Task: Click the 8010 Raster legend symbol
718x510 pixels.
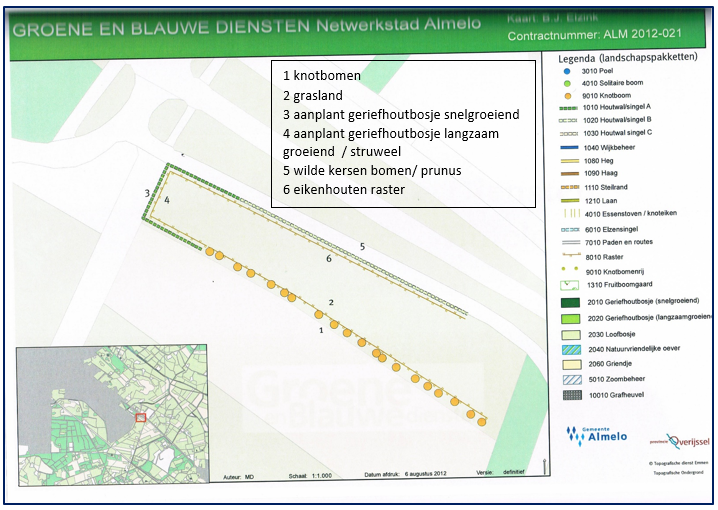Action: 571,256
